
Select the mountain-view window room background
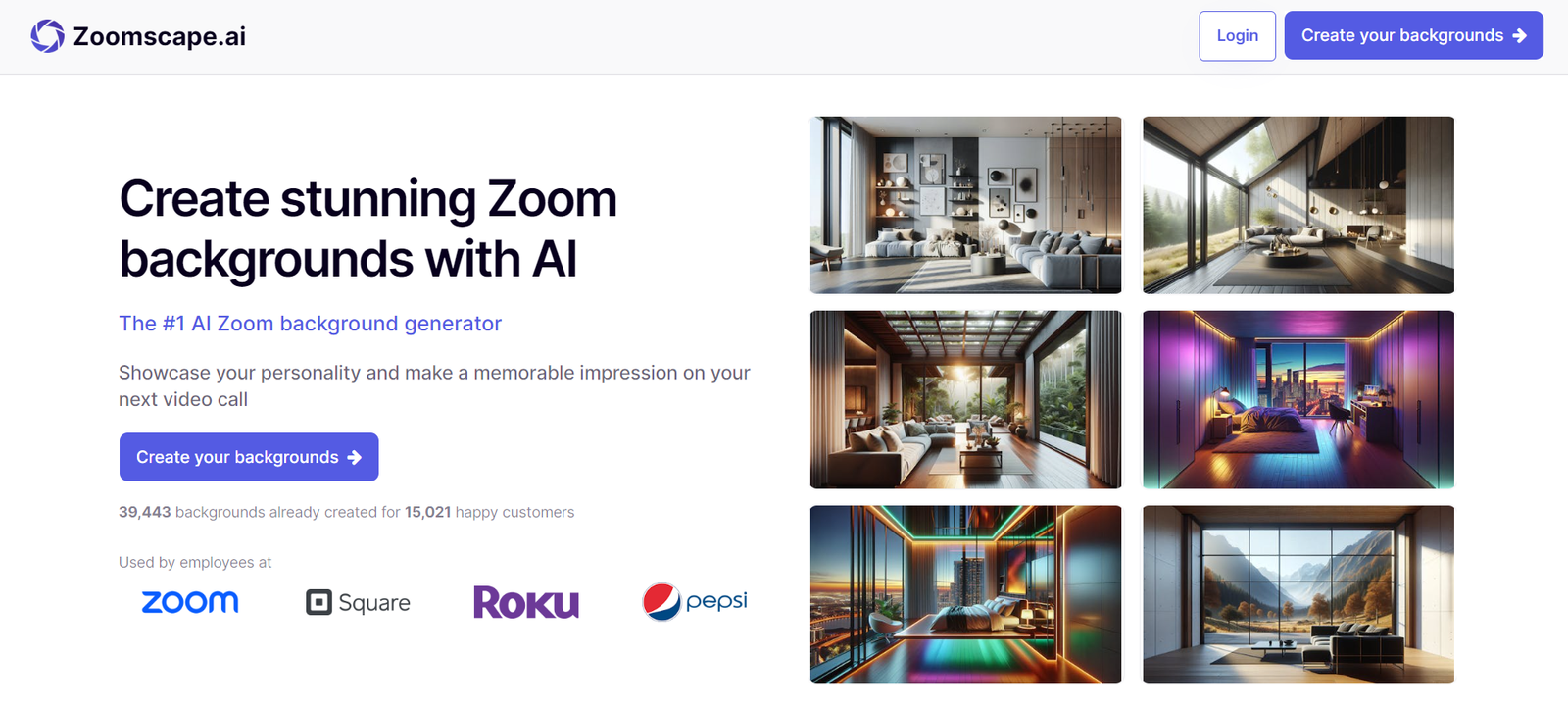(x=1298, y=593)
